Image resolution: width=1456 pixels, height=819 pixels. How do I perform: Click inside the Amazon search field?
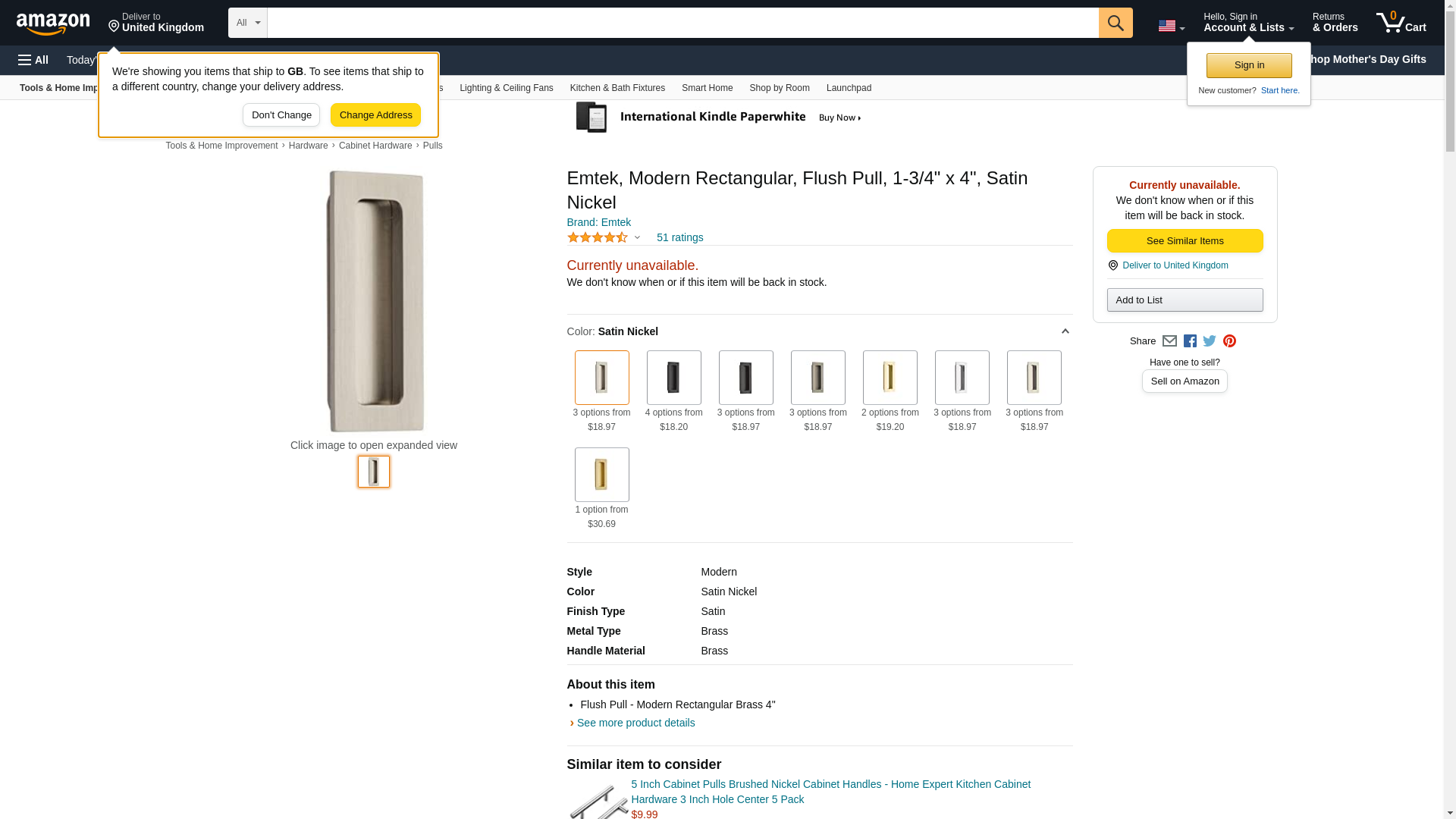point(682,23)
